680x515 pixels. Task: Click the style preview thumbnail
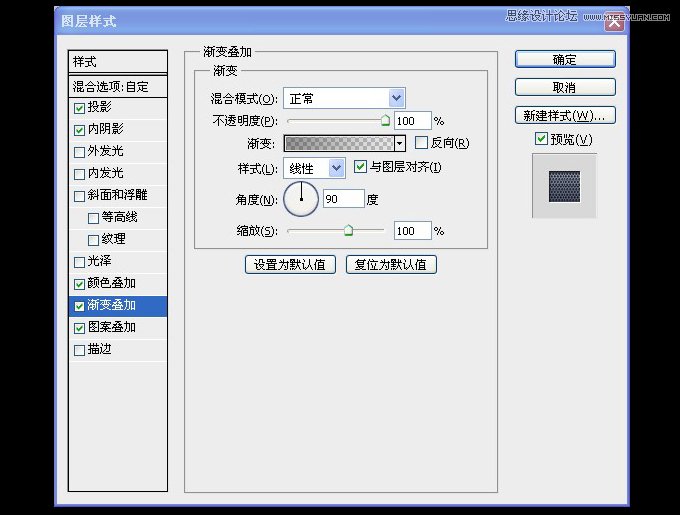[x=564, y=186]
